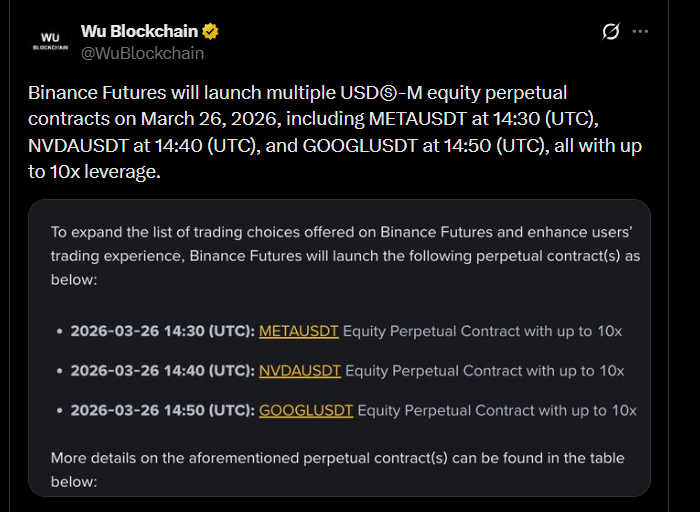This screenshot has height=512, width=700.
Task: Click the 2026-03-26 14:40 (UTC) date text
Action: pyautogui.click(x=162, y=370)
